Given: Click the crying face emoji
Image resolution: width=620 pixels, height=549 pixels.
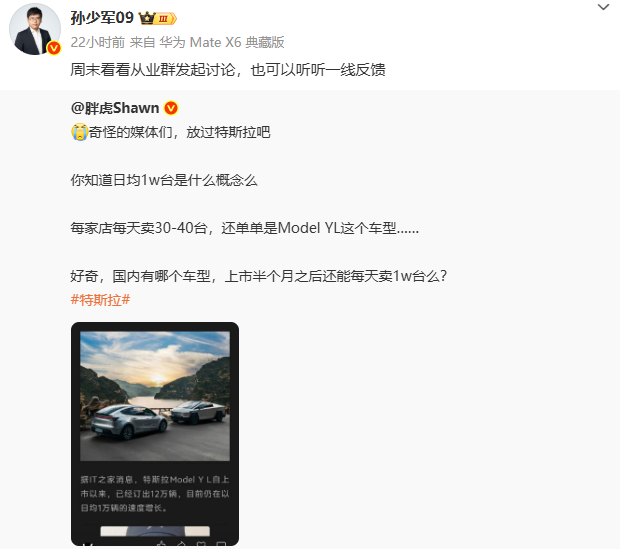Looking at the screenshot, I should [79, 132].
